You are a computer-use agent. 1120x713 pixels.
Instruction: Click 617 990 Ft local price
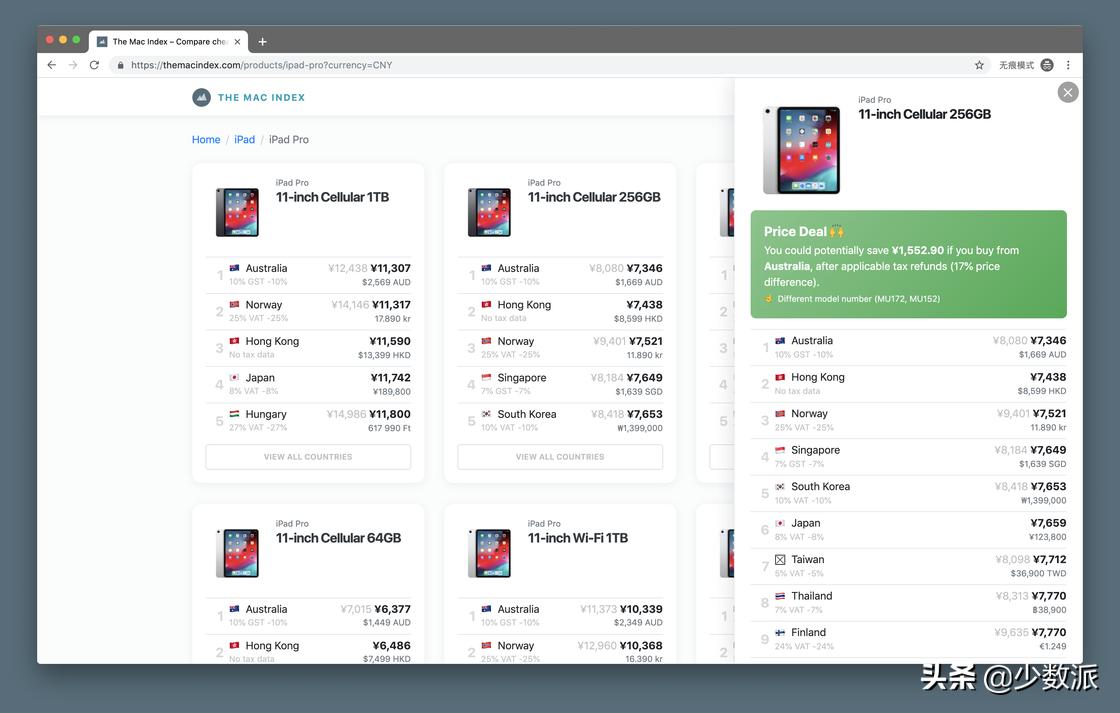point(389,428)
